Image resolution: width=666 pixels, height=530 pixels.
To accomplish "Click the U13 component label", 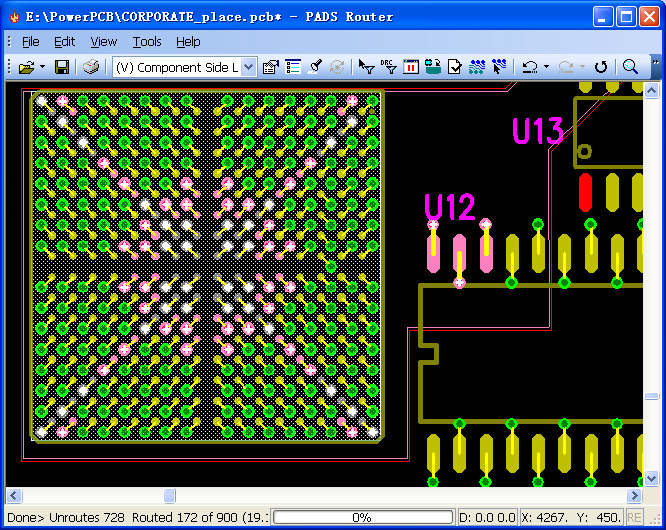I will pyautogui.click(x=538, y=131).
